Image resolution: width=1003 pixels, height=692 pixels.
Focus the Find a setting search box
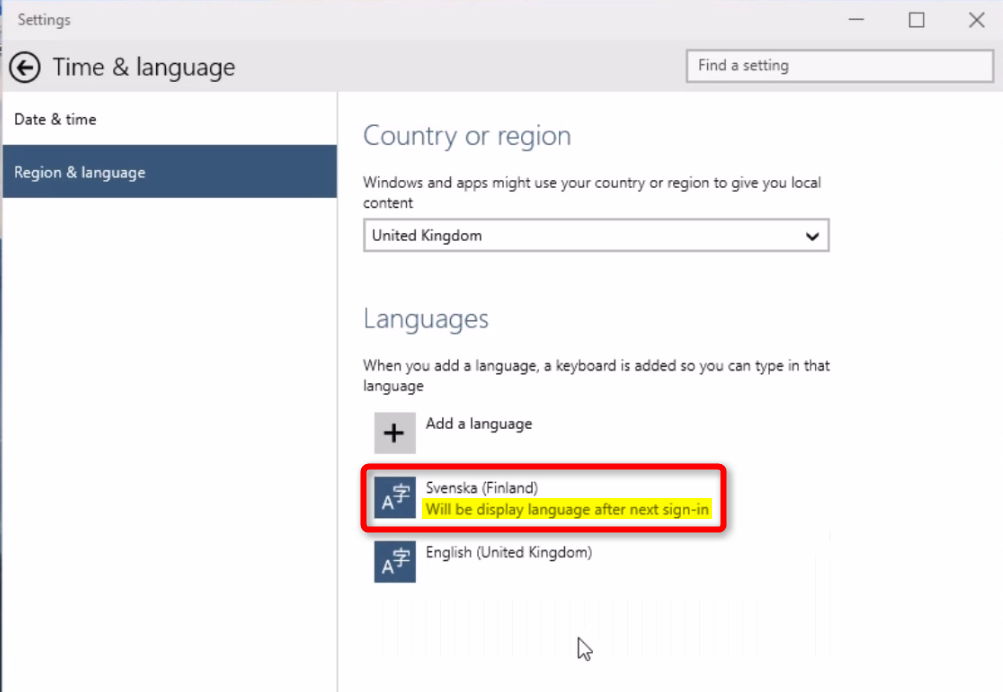(x=840, y=65)
